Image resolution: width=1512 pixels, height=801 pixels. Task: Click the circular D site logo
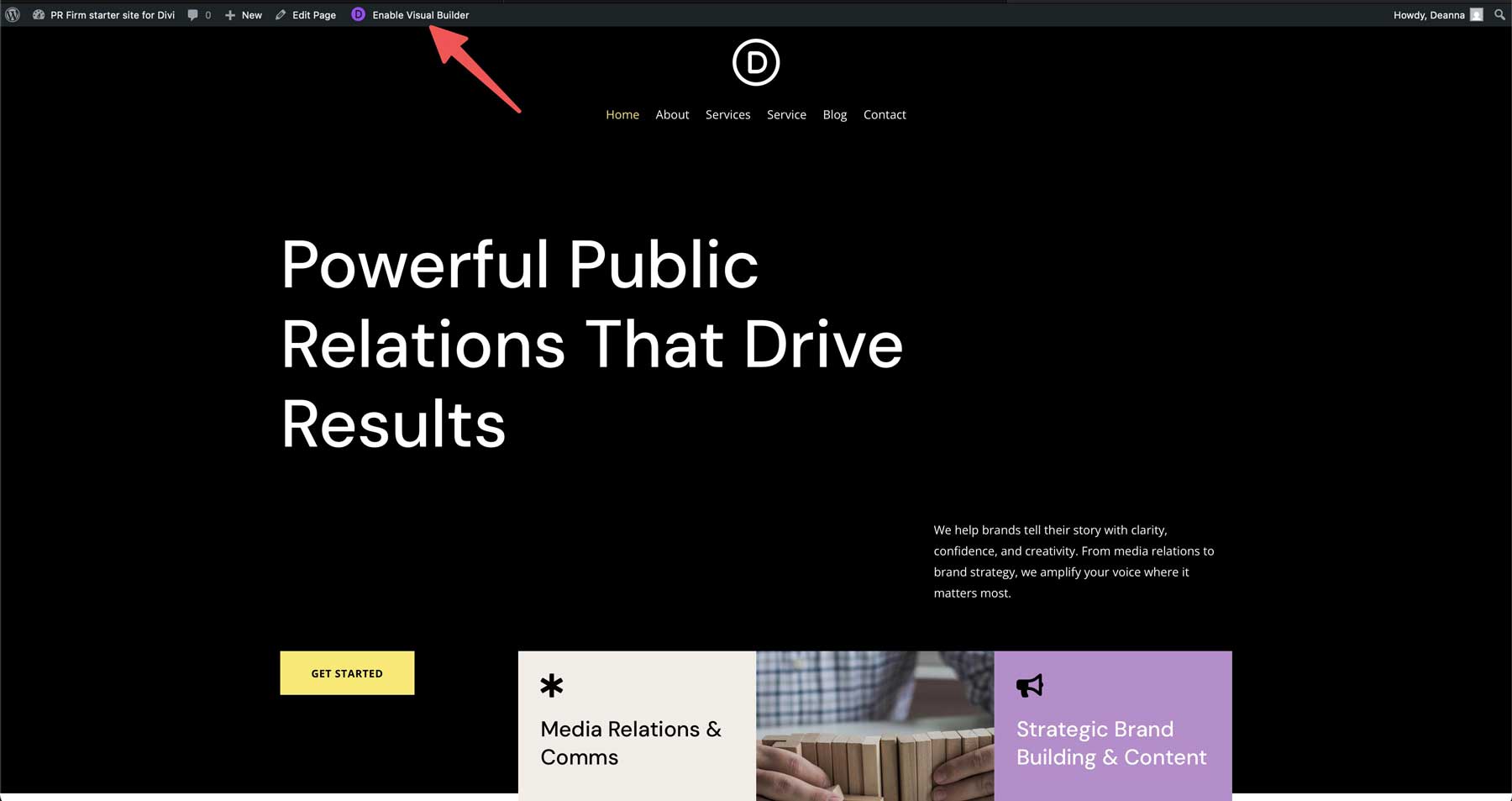click(x=755, y=61)
